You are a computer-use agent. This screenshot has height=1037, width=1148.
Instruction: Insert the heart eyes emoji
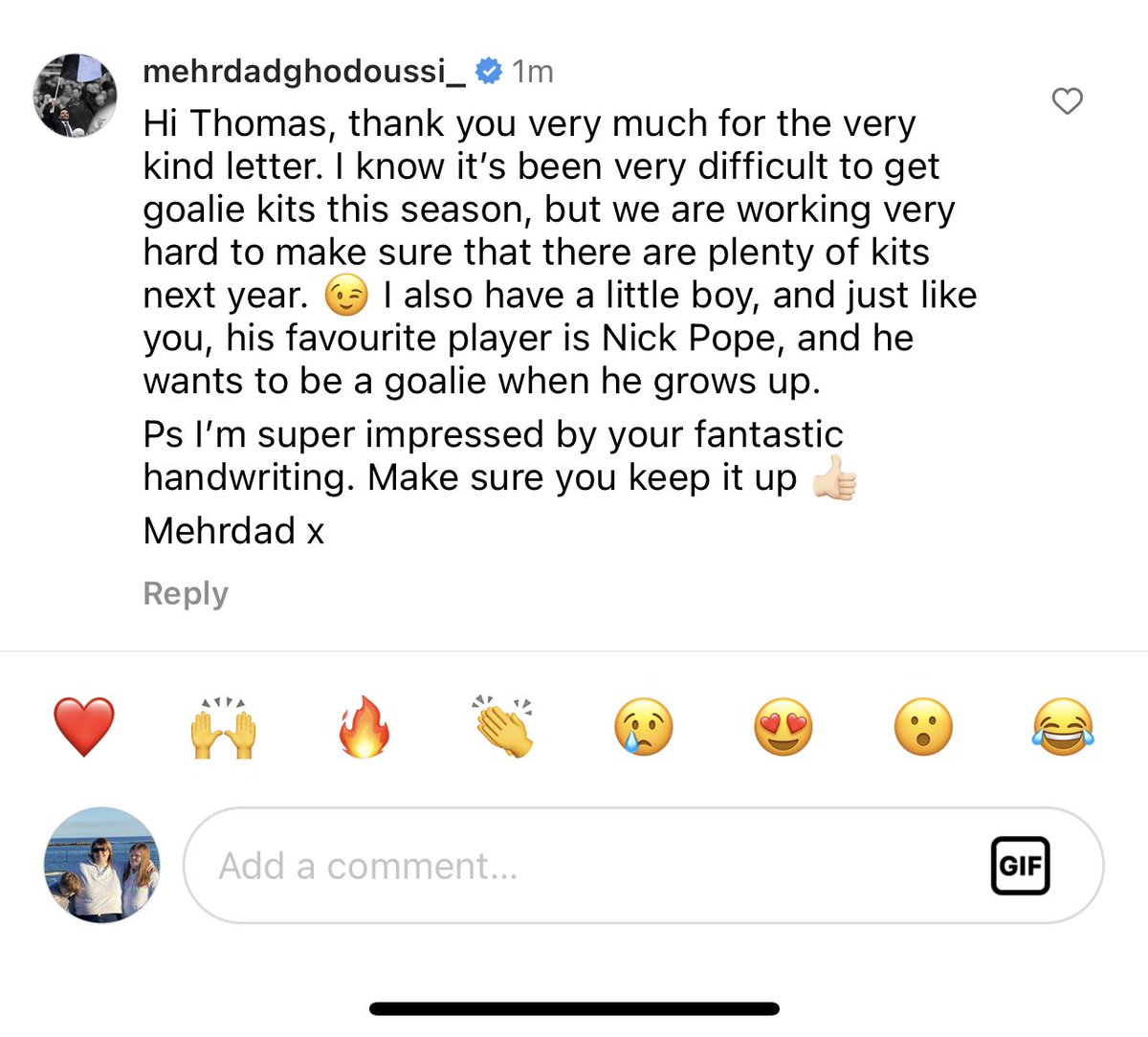coord(783,727)
